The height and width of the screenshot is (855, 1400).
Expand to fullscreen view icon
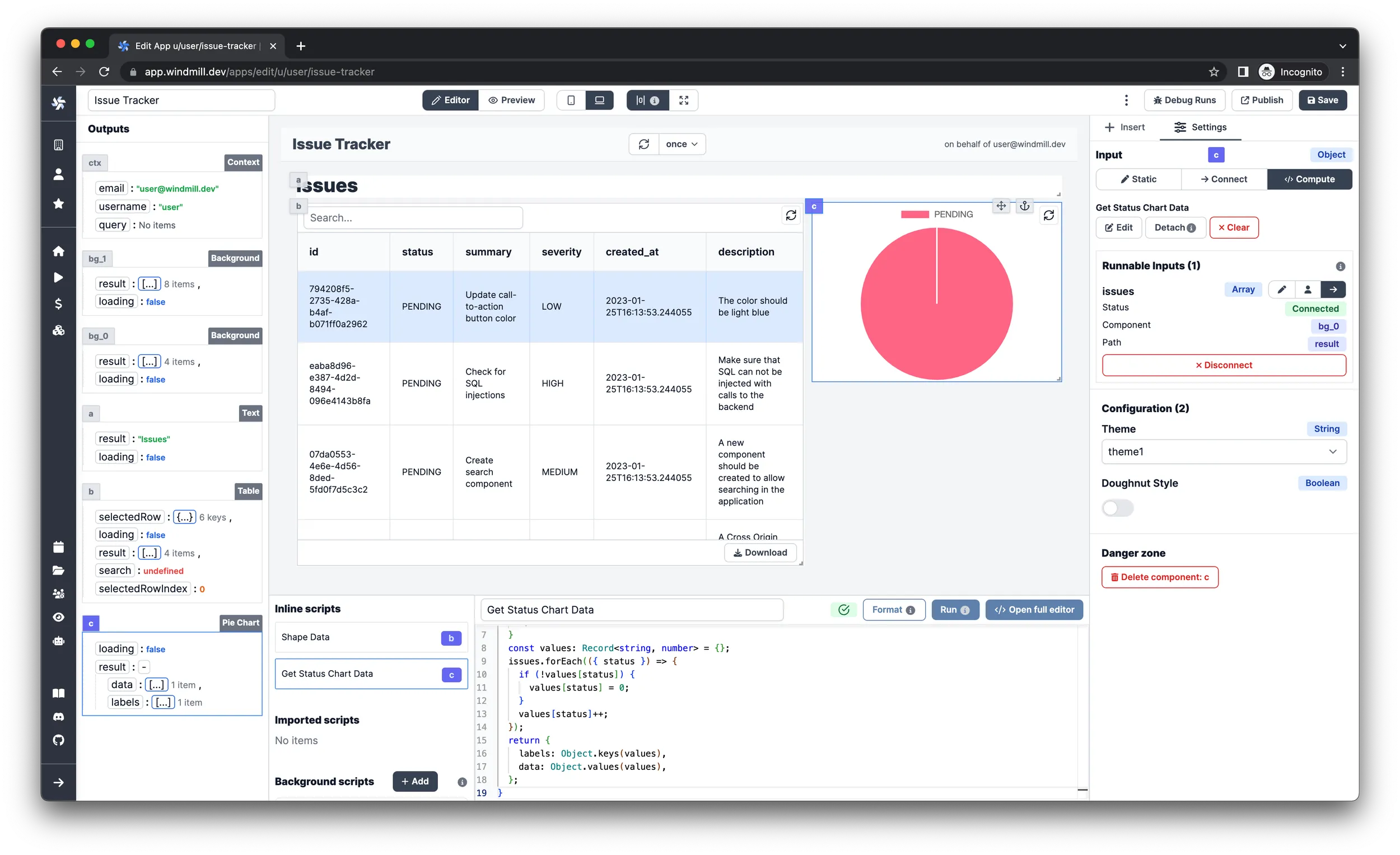[684, 100]
